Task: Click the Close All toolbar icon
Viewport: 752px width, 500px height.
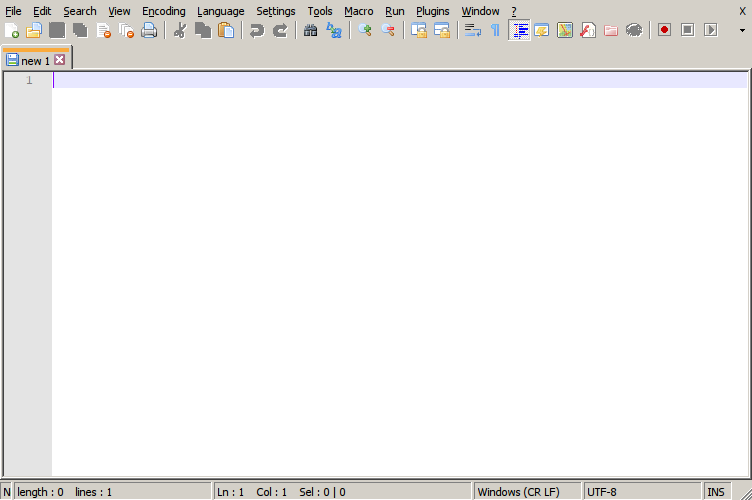Action: (x=127, y=31)
